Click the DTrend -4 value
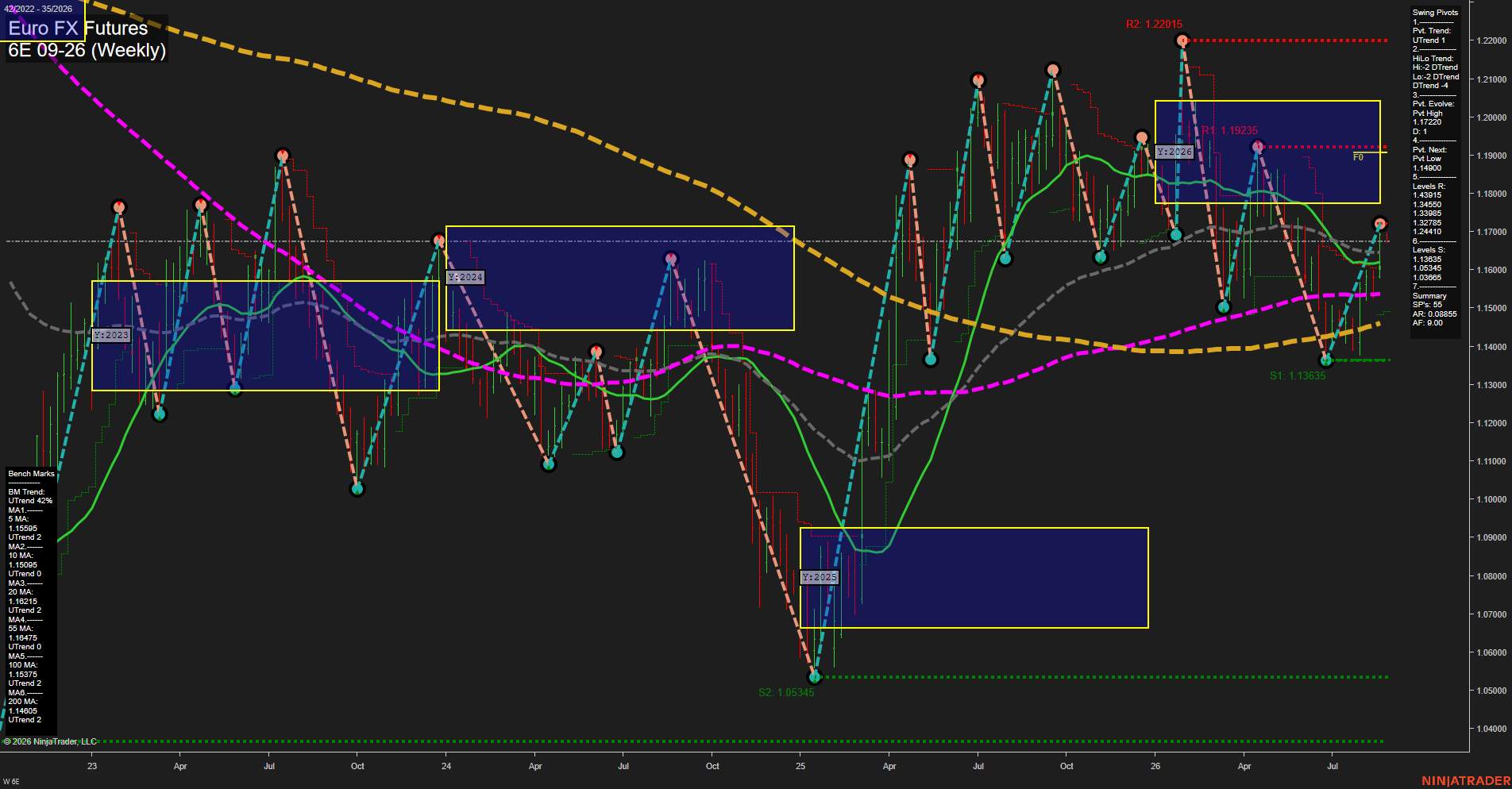Viewport: 1512px width, 789px height. tap(1430, 86)
